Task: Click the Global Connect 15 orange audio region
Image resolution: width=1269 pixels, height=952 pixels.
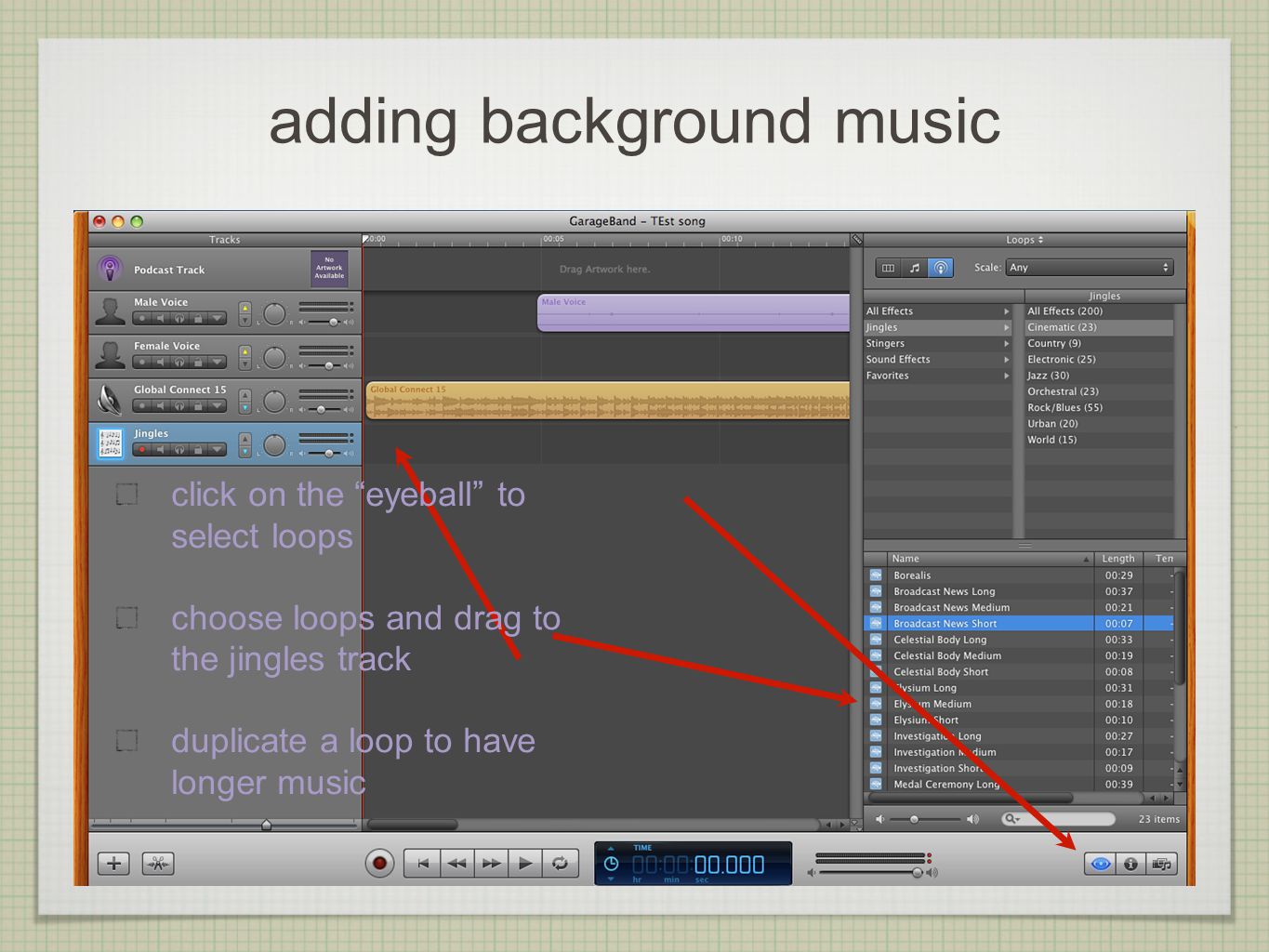Action: tap(608, 401)
